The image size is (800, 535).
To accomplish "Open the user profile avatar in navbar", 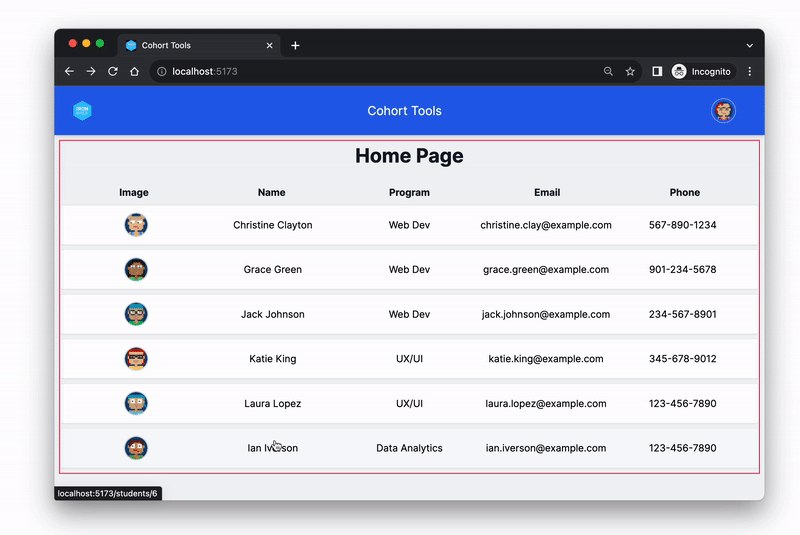I will [723, 111].
